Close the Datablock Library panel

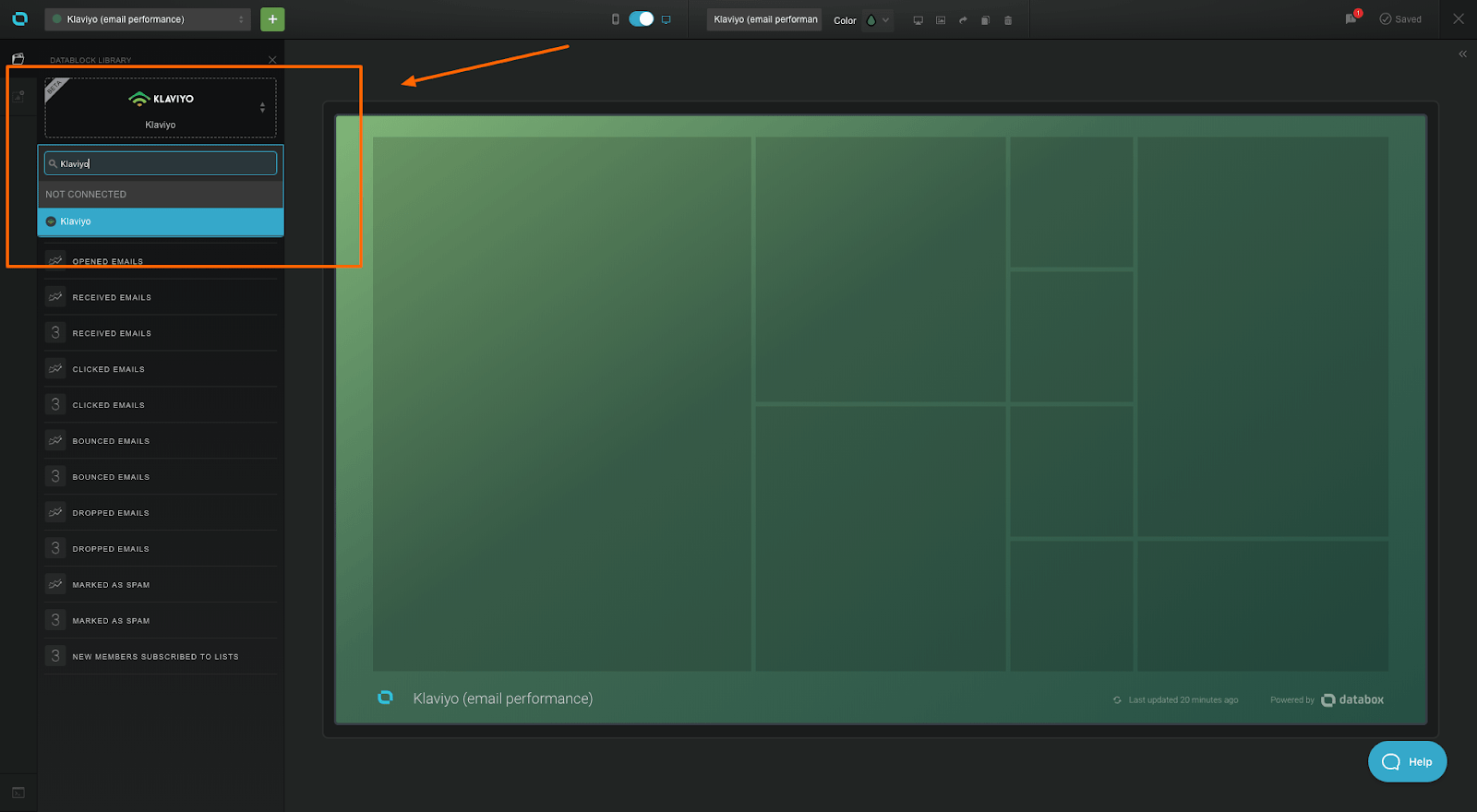272,60
